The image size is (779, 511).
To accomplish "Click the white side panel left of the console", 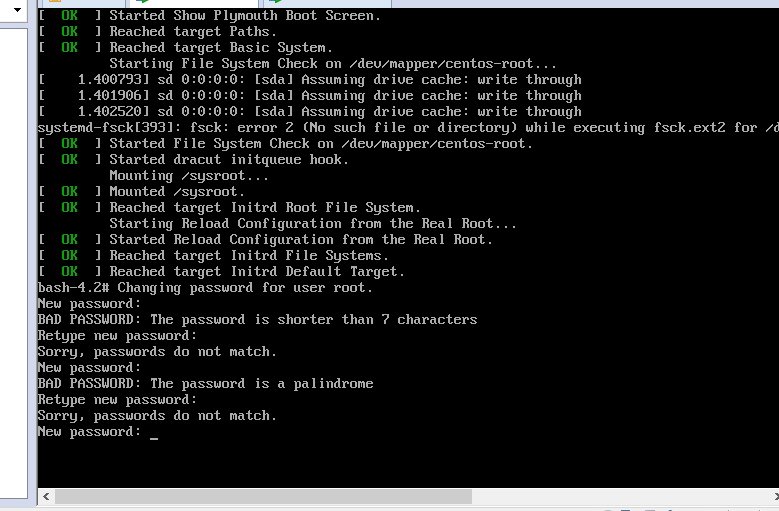I will tap(17, 250).
